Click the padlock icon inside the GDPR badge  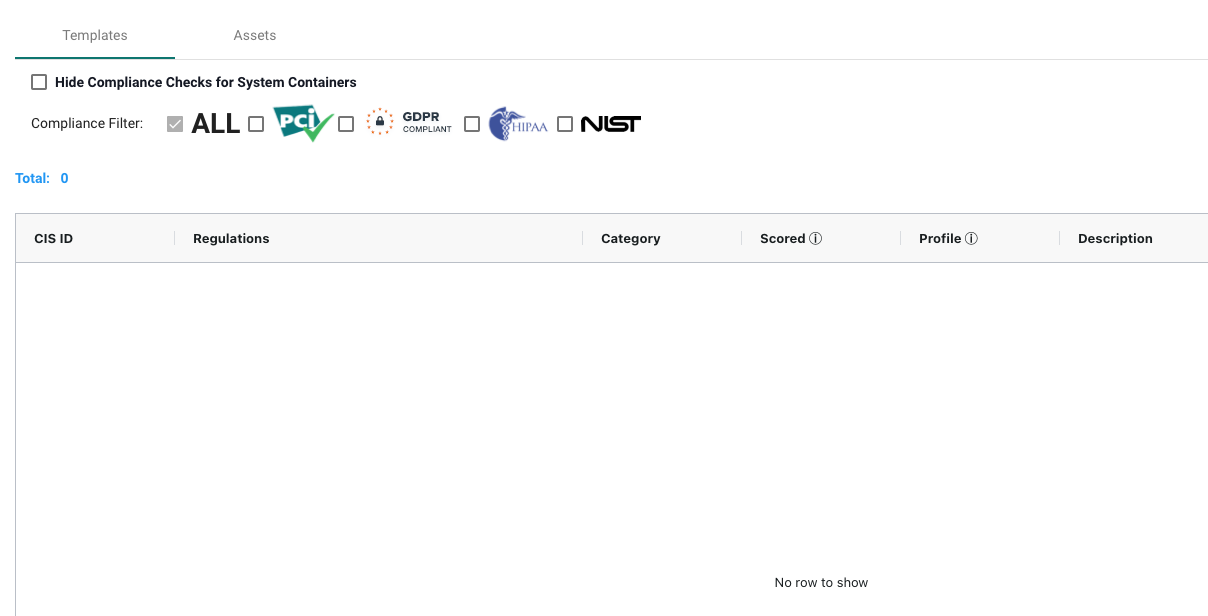click(379, 120)
